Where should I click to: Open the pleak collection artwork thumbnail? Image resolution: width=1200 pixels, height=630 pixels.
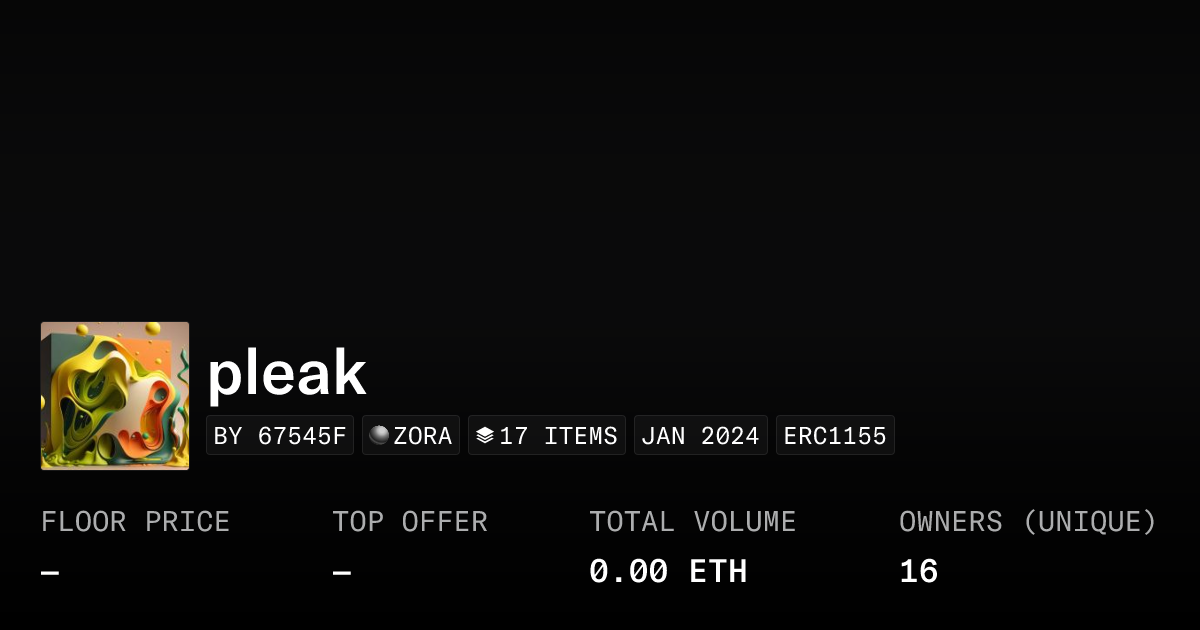[x=115, y=396]
